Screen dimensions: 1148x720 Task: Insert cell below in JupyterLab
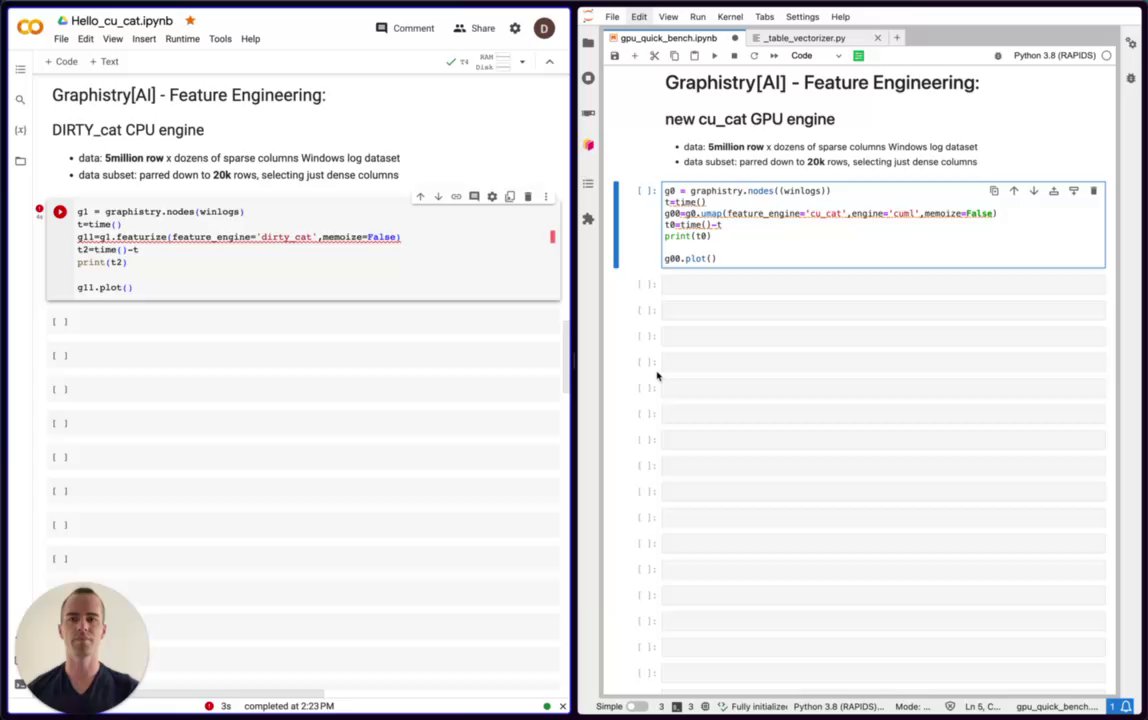pos(1074,191)
